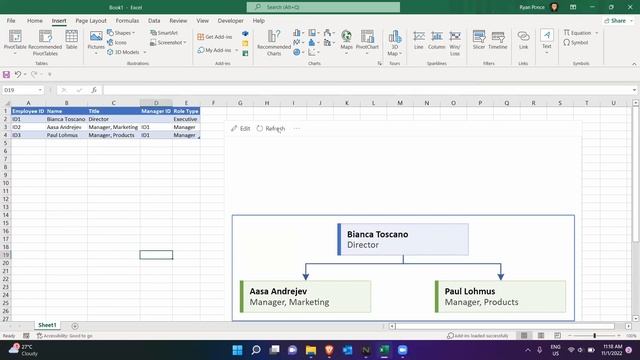The height and width of the screenshot is (360, 640).
Task: Insert a Slicer filter
Action: [479, 40]
